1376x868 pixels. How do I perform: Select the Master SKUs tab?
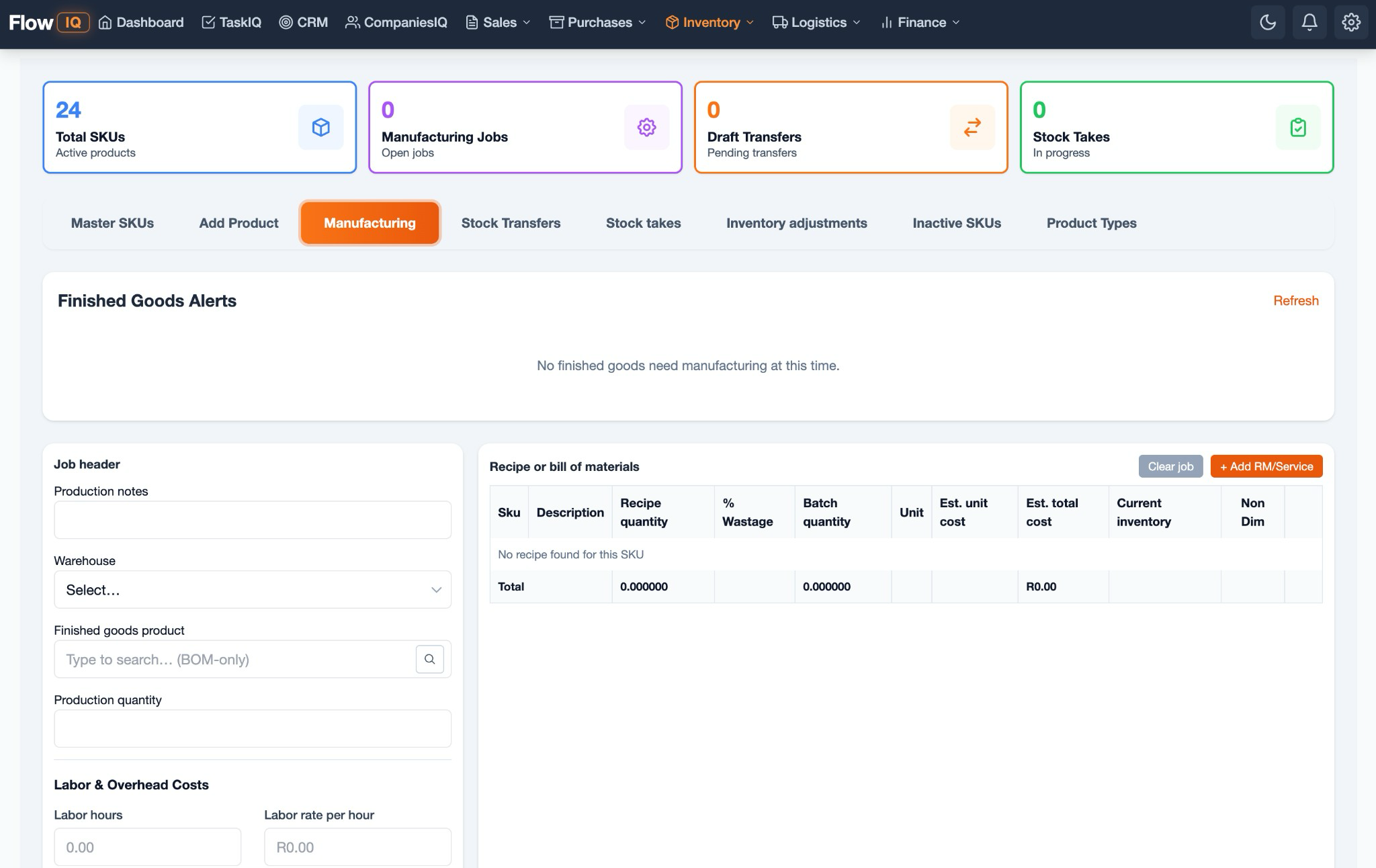[x=112, y=222]
